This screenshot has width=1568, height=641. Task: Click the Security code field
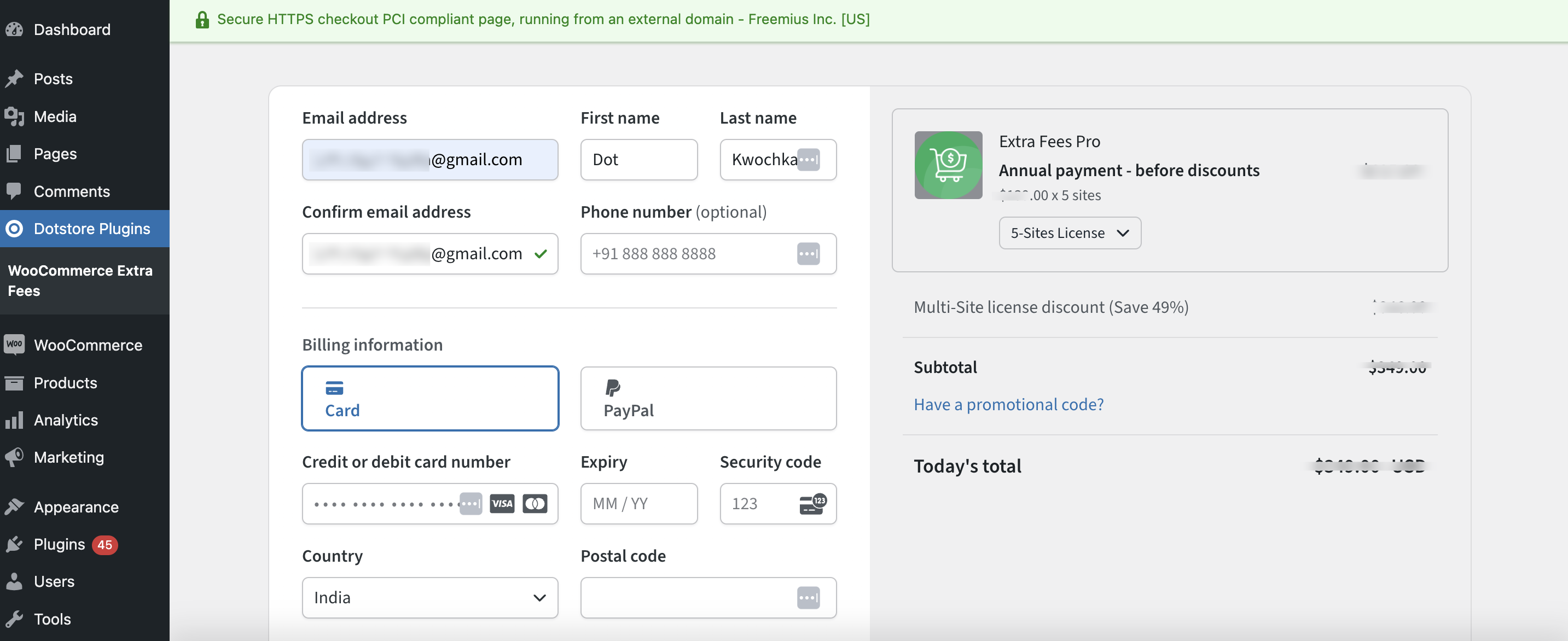779,503
